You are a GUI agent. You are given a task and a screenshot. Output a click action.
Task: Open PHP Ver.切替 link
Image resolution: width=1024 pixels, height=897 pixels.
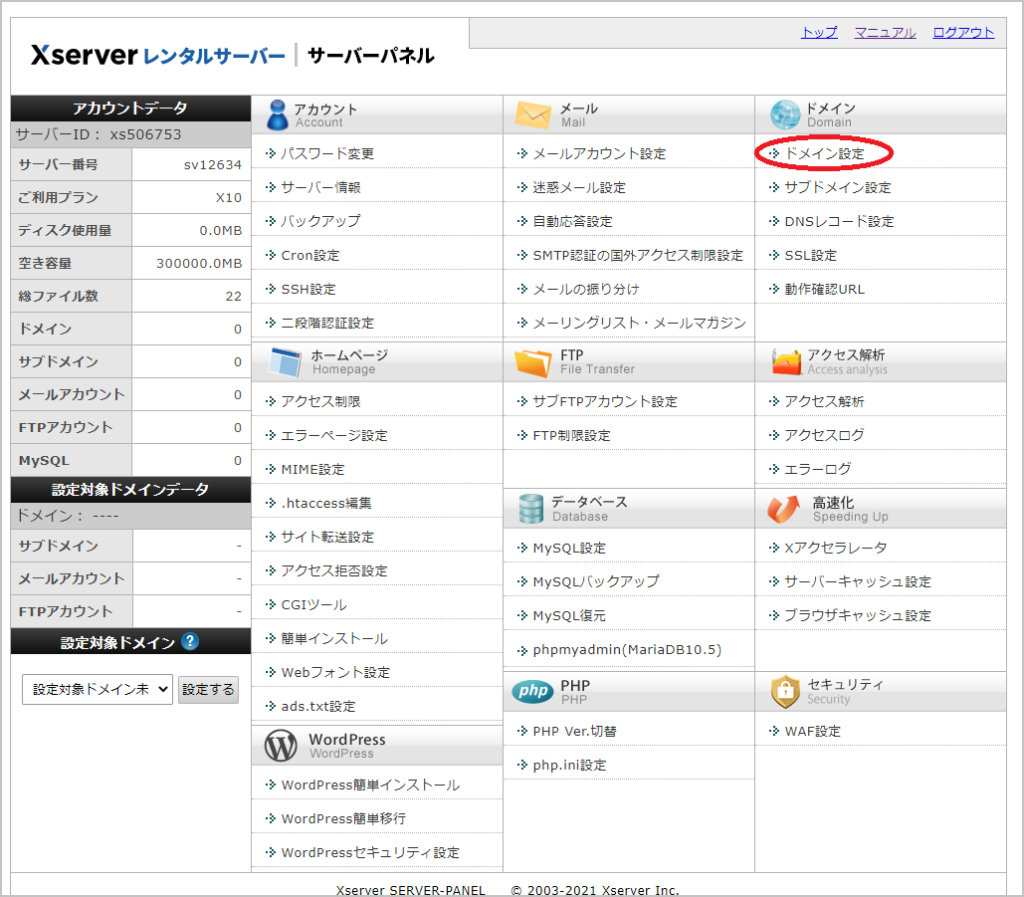pyautogui.click(x=575, y=731)
